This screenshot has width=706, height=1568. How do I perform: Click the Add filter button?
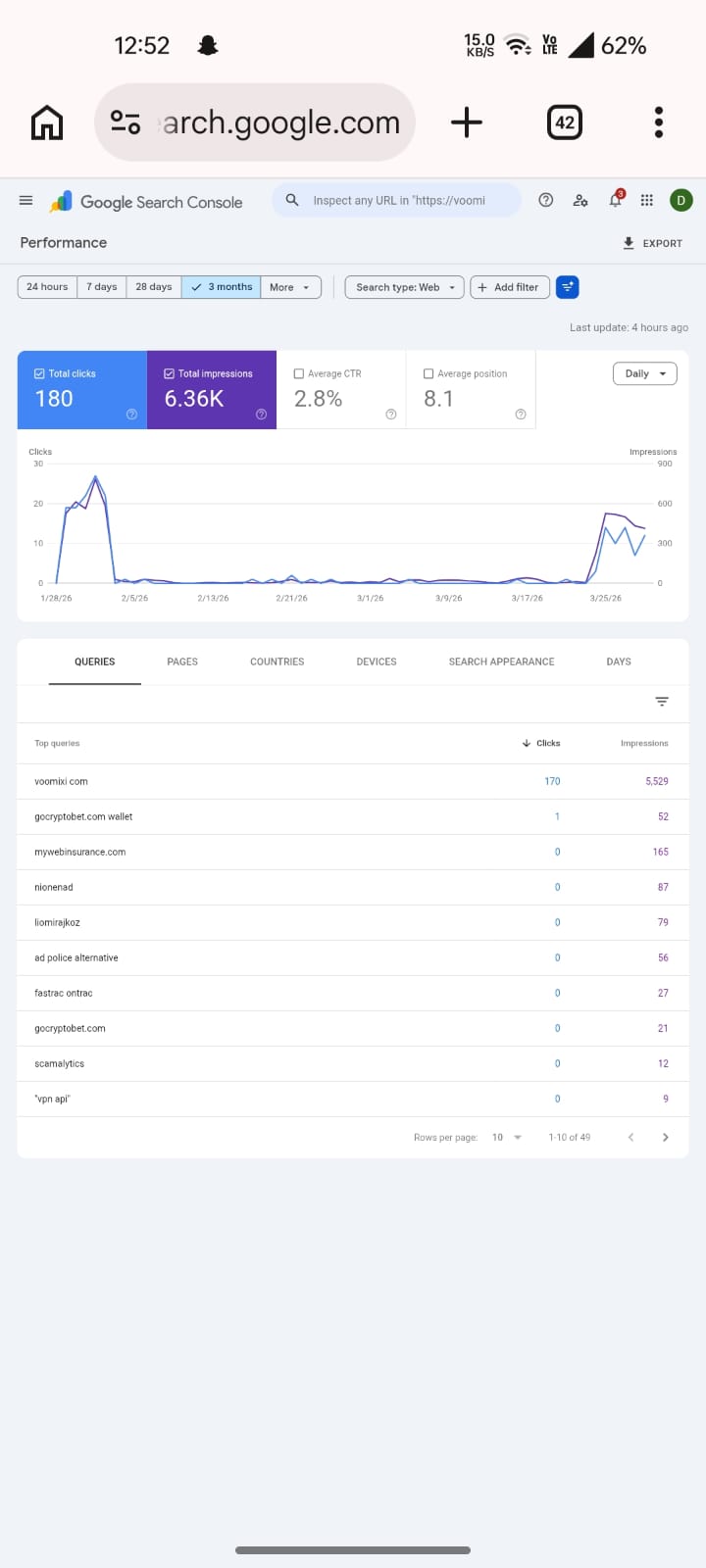tap(510, 287)
